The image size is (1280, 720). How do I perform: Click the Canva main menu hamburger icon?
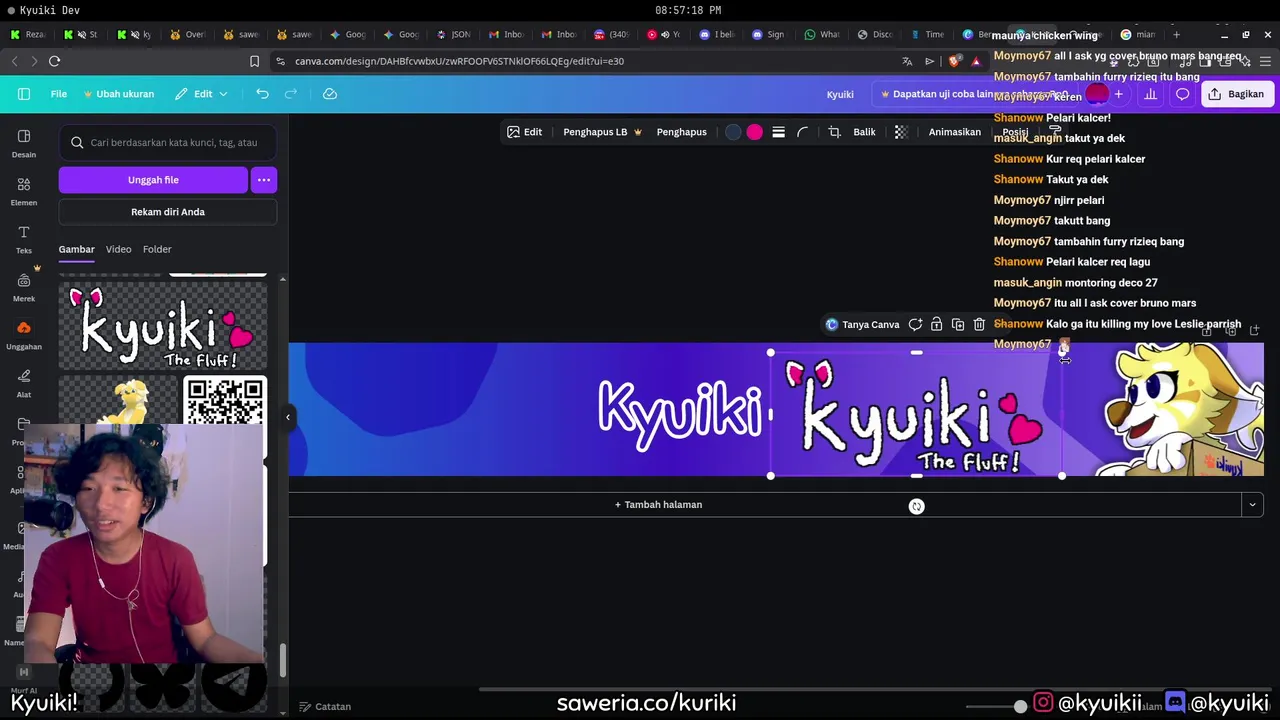click(24, 94)
